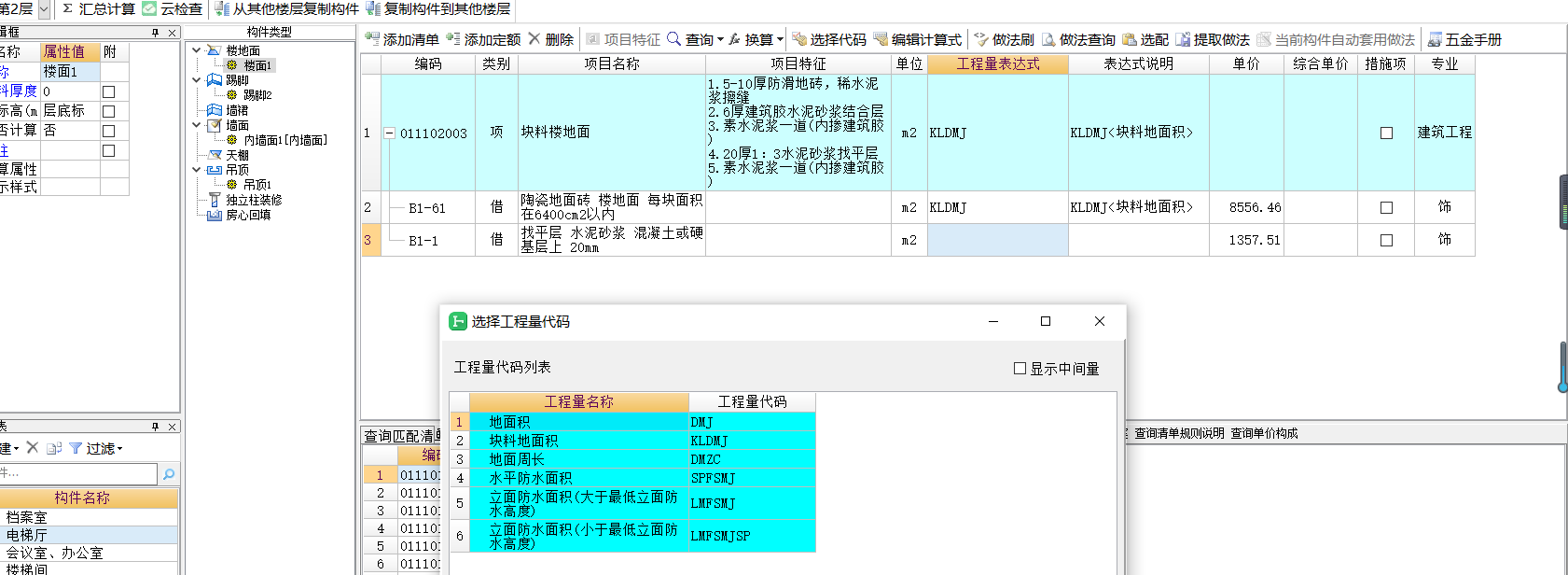
Task: Click 提取做法 extract method
Action: pos(1213,39)
